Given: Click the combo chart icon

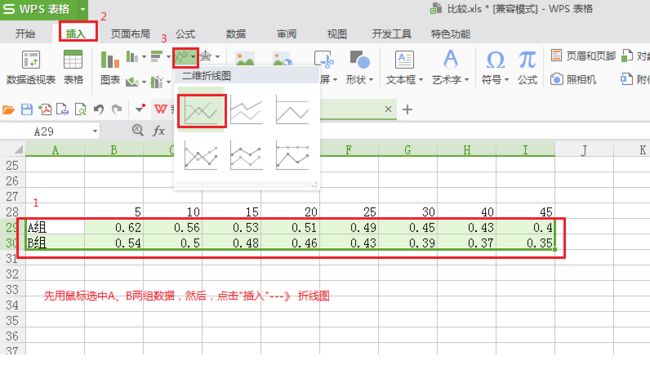Looking at the screenshot, I should pos(156,82).
